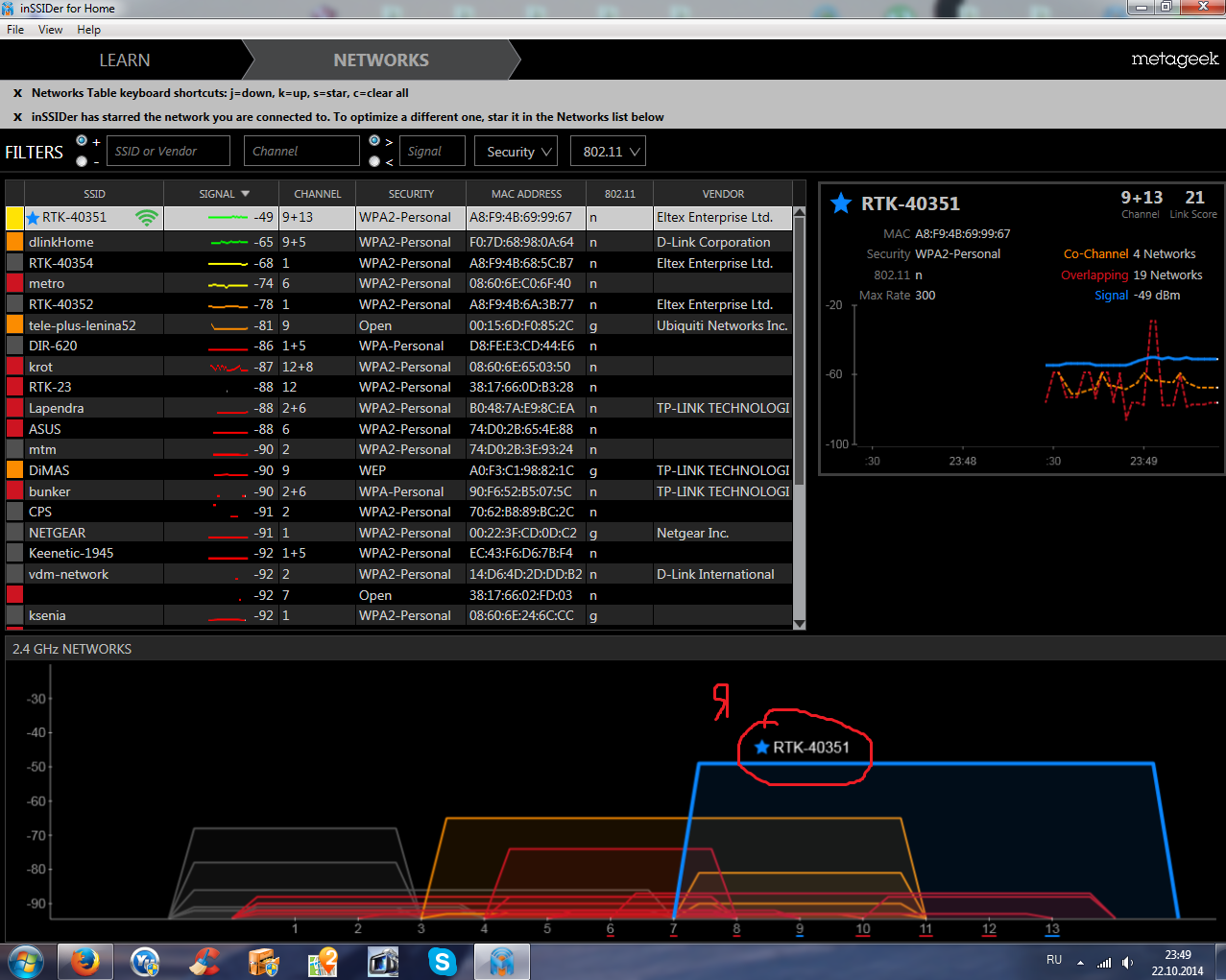Open the 802.11 filter dropdown
This screenshot has width=1226, height=980.
point(607,152)
